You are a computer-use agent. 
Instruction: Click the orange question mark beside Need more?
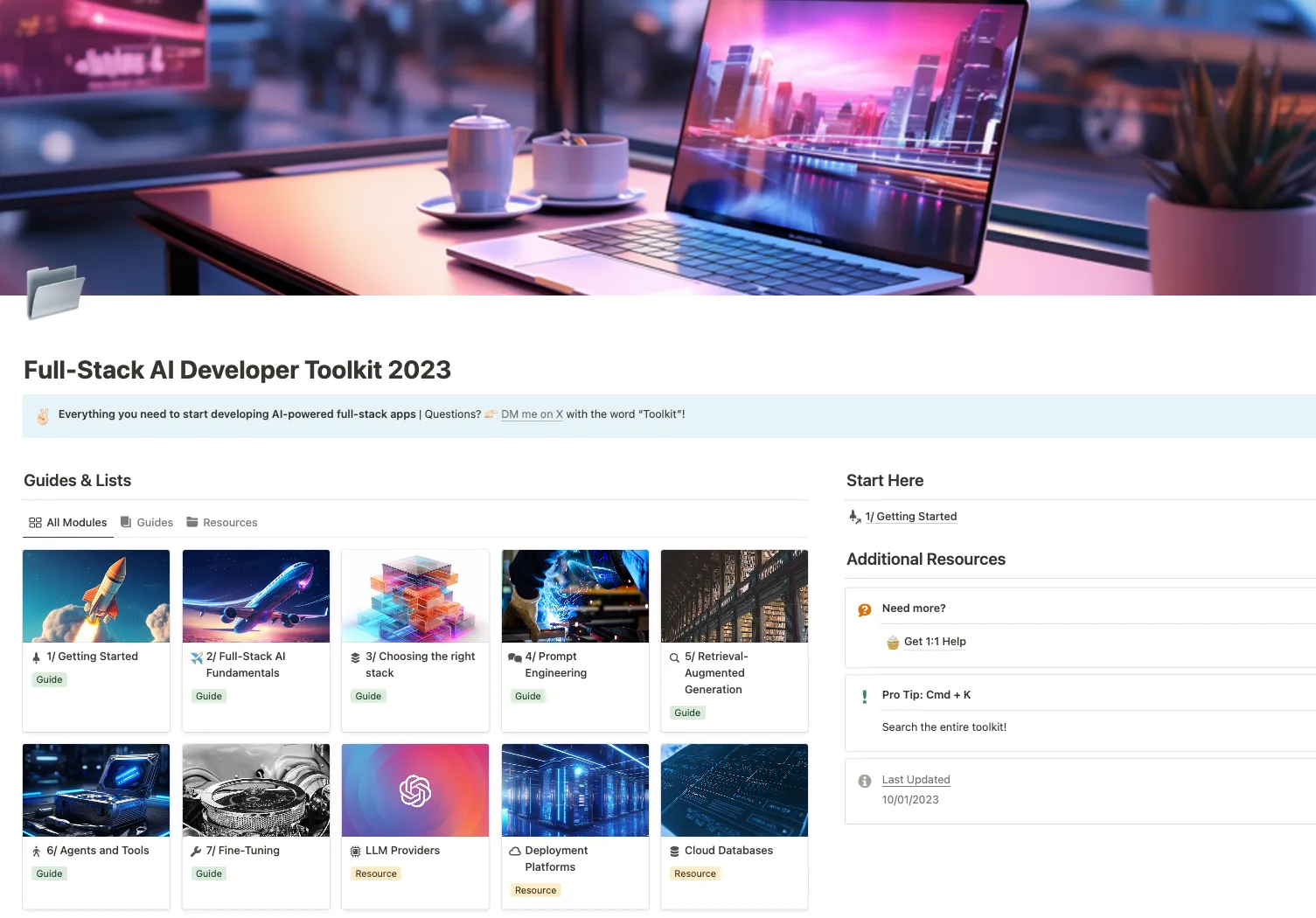click(x=864, y=609)
